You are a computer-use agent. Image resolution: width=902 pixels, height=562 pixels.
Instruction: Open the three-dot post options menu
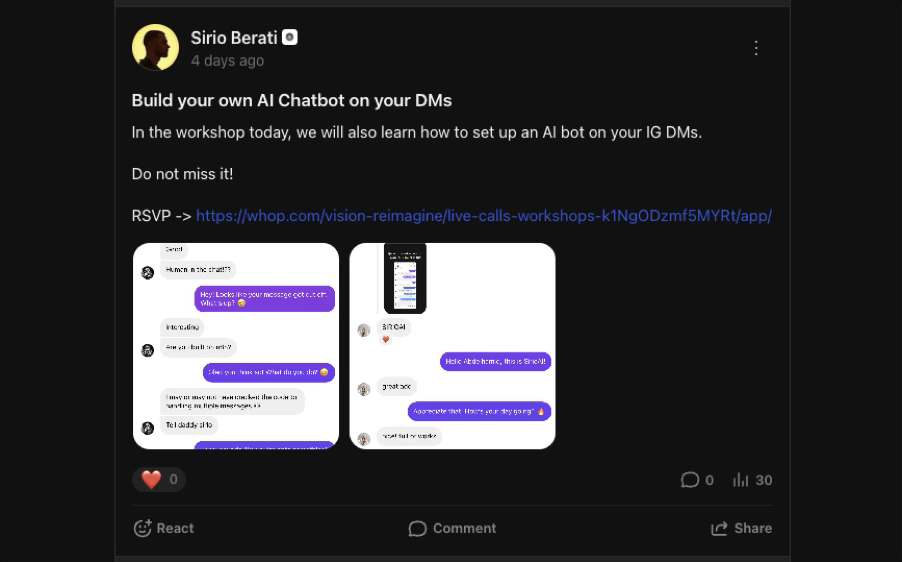pos(756,48)
